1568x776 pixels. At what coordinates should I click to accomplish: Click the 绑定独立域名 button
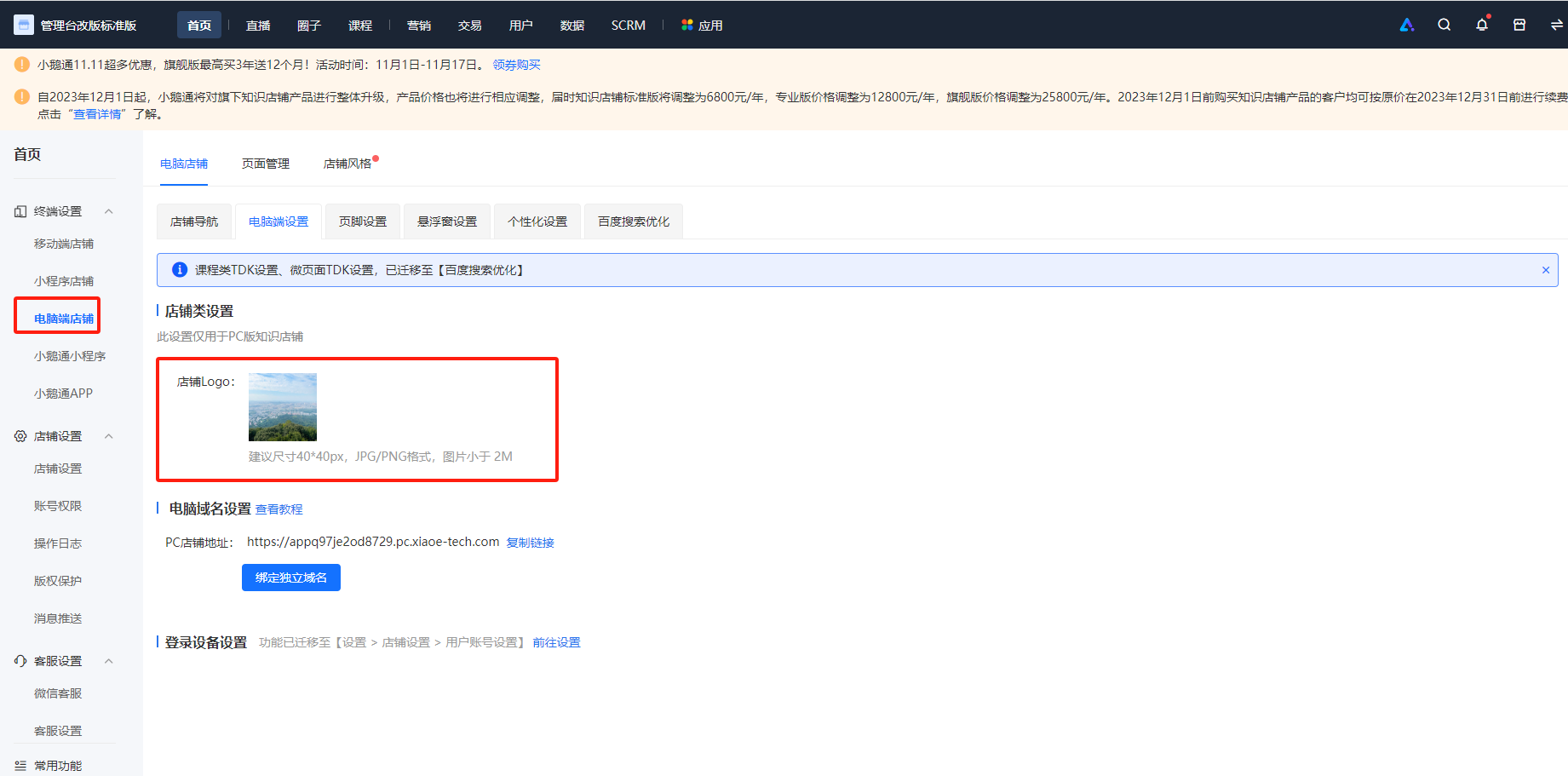tap(291, 578)
